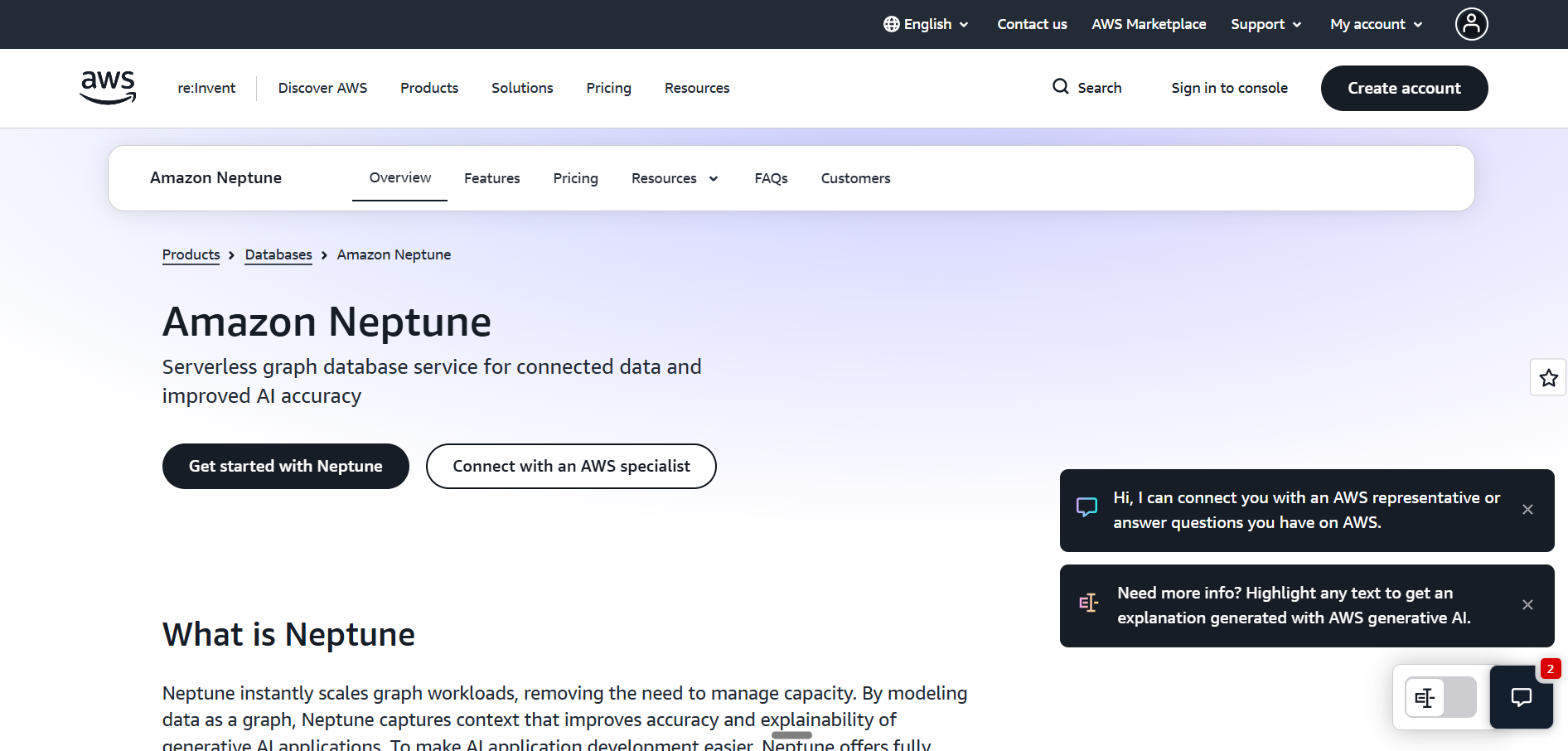The image size is (1568, 751).
Task: Open the chat bubble button with badge
Action: point(1521,697)
